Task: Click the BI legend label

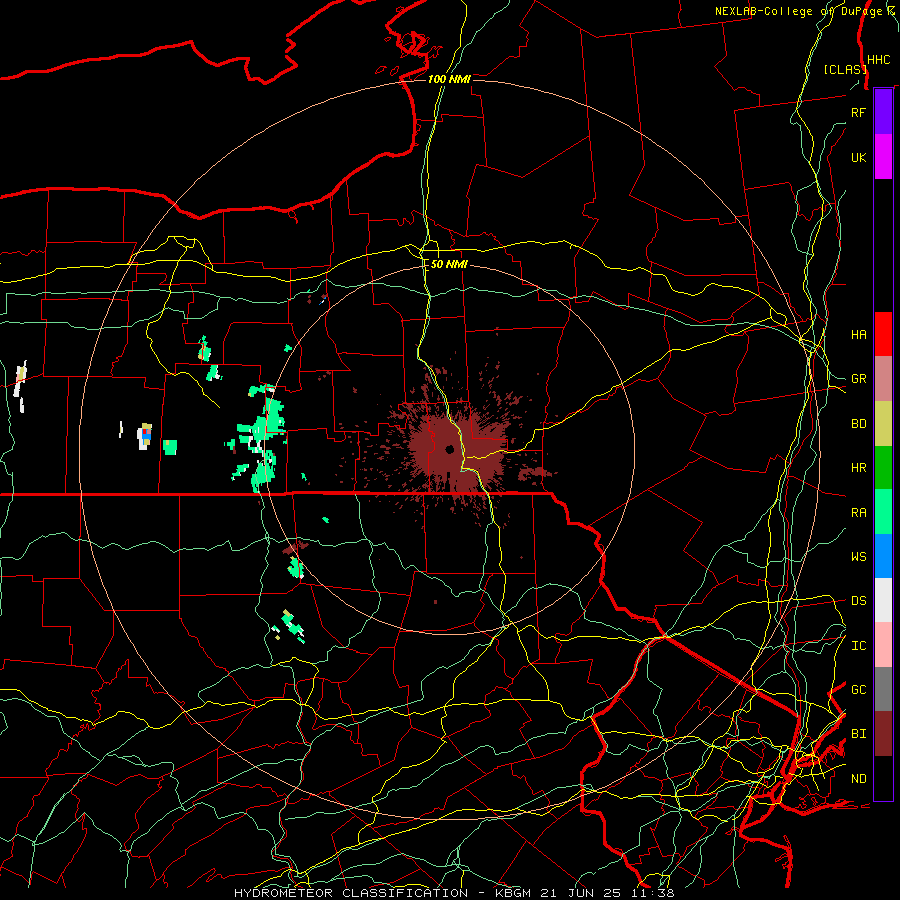Action: point(858,734)
